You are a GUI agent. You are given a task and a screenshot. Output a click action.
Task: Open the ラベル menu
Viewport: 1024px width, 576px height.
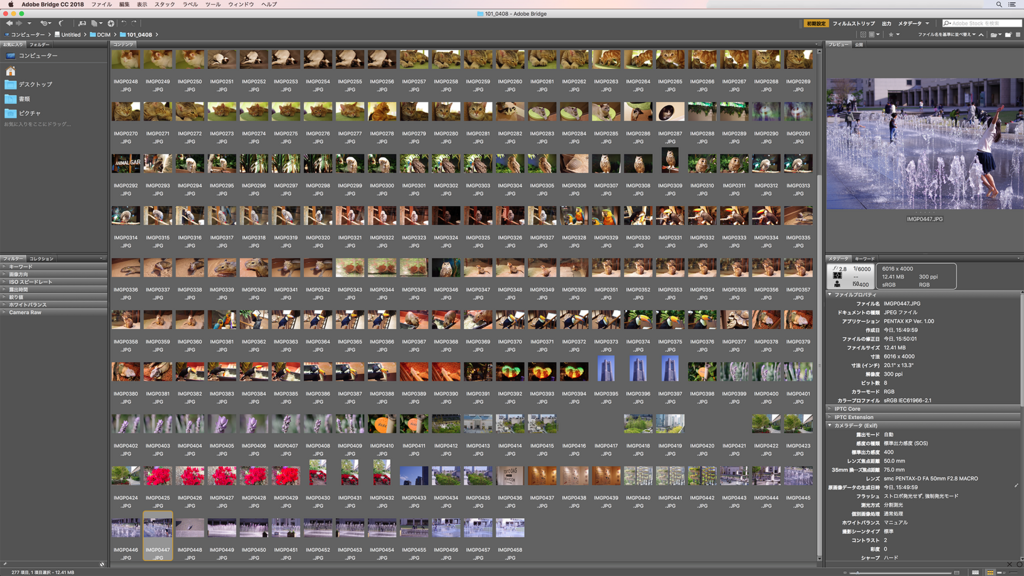click(x=190, y=5)
